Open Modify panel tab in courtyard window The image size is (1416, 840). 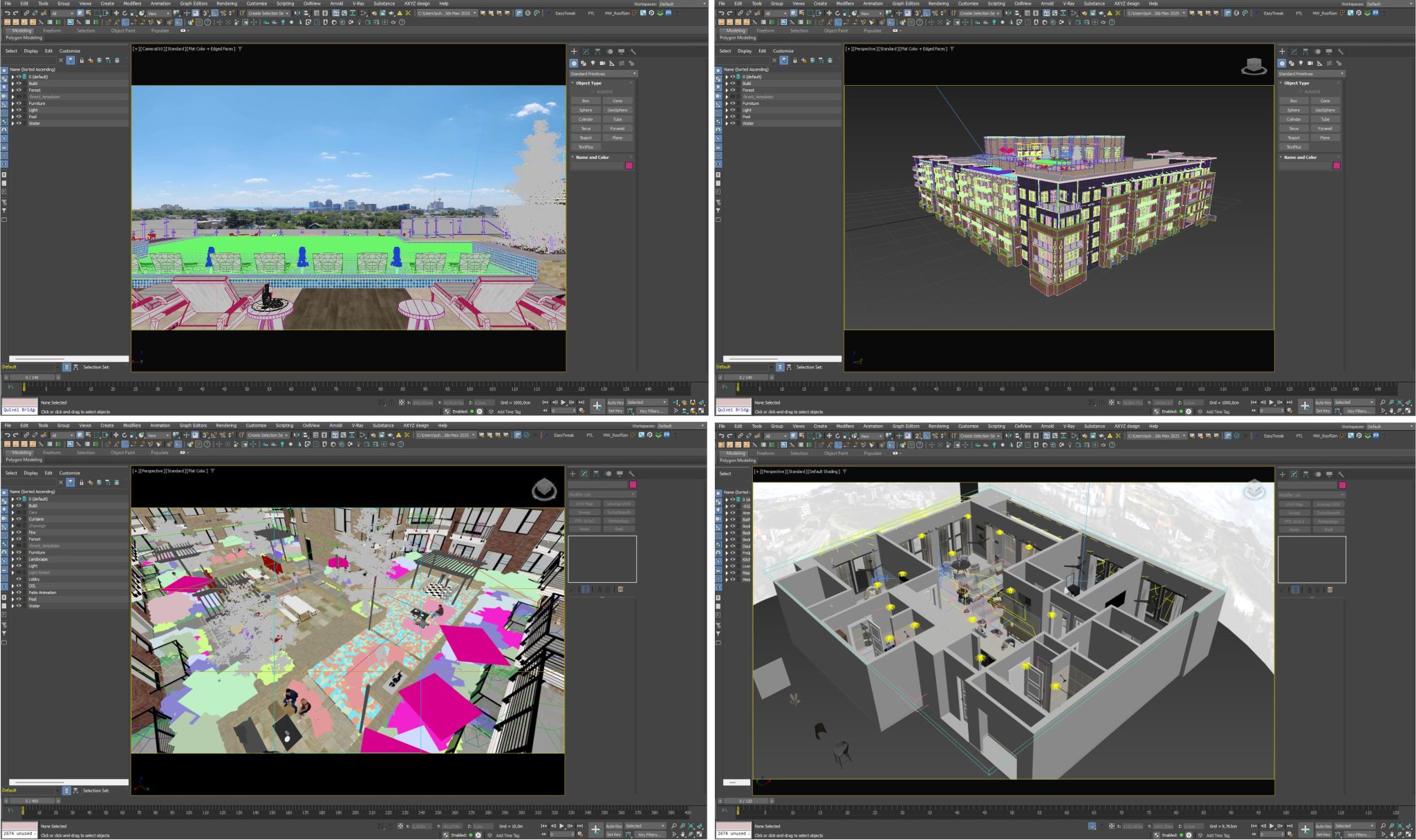pos(584,474)
